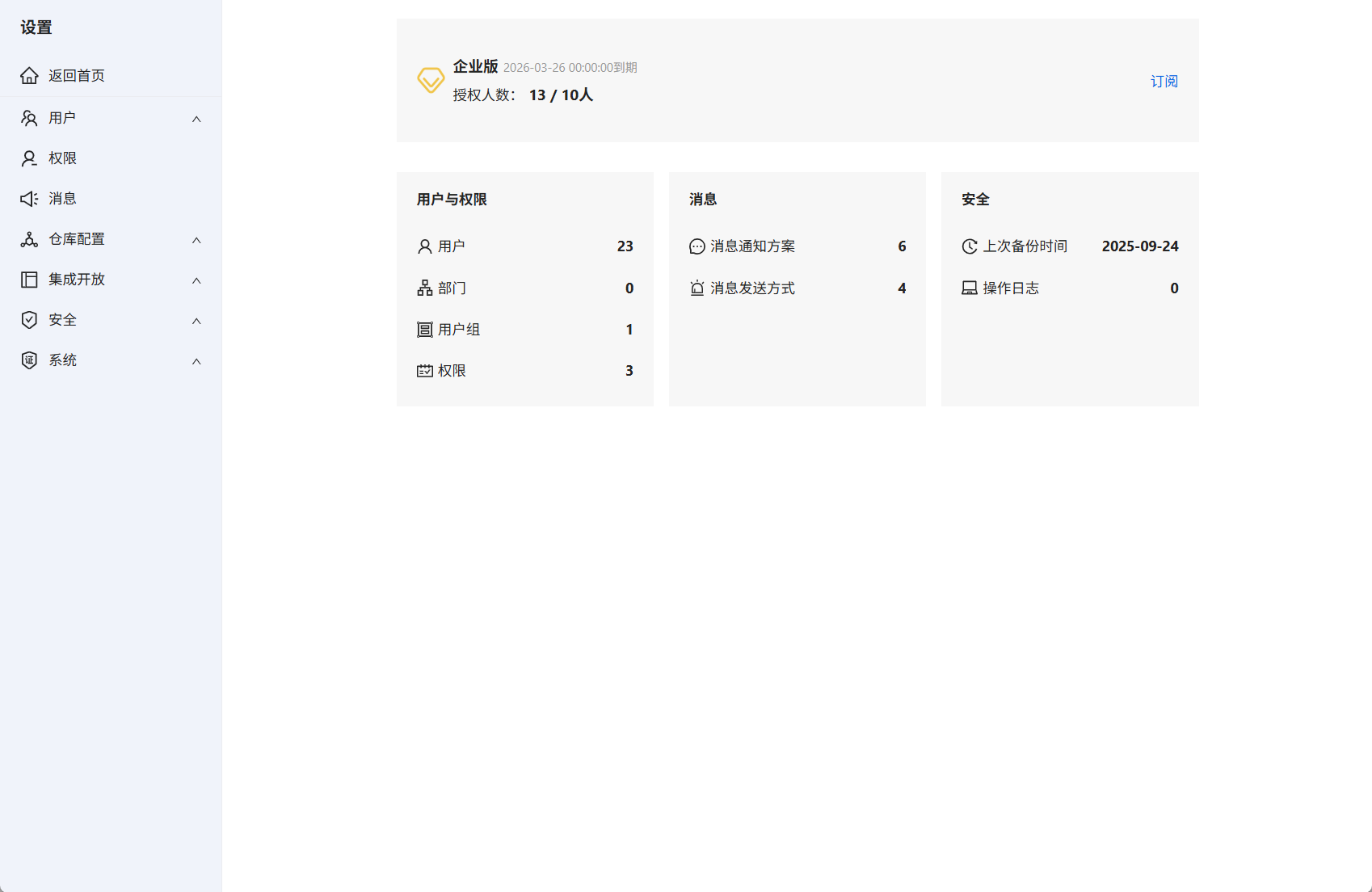Click the 系统 badge icon in sidebar

pyautogui.click(x=28, y=360)
